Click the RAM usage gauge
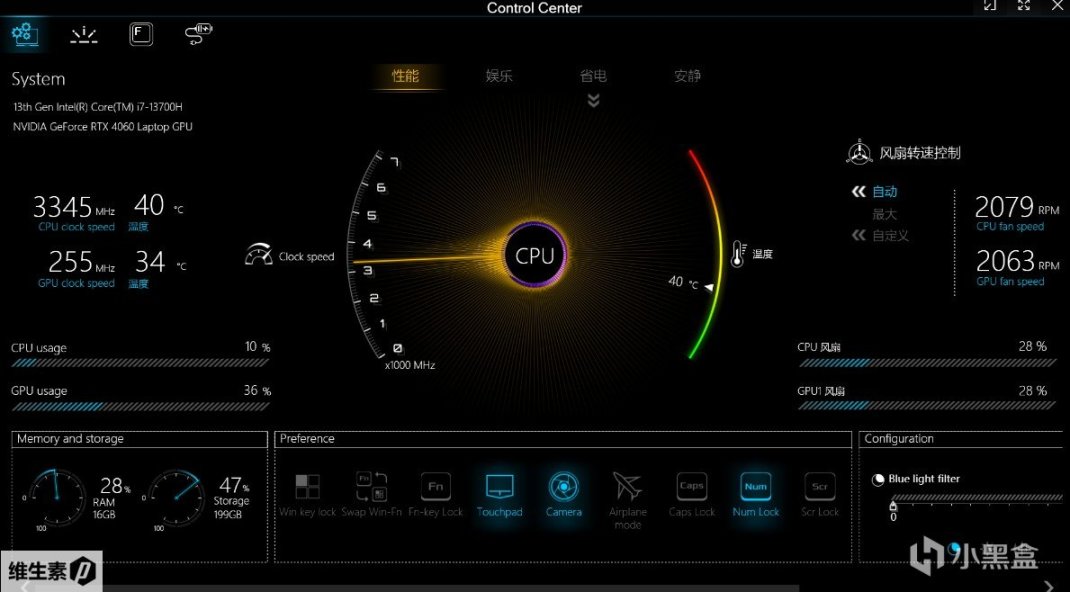Screen dimensions: 1070x592 [56, 498]
